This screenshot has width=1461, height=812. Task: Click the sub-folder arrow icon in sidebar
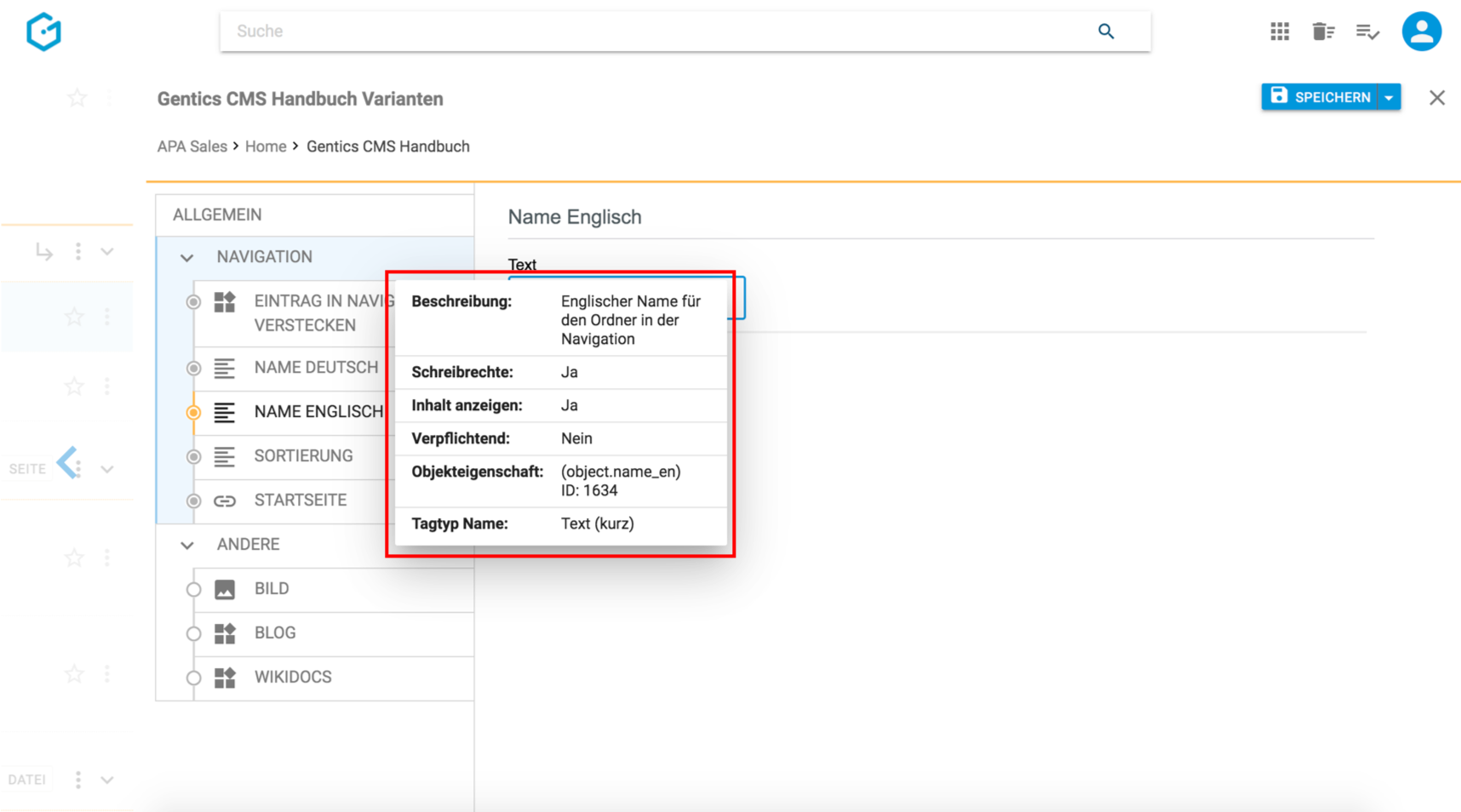tap(44, 252)
